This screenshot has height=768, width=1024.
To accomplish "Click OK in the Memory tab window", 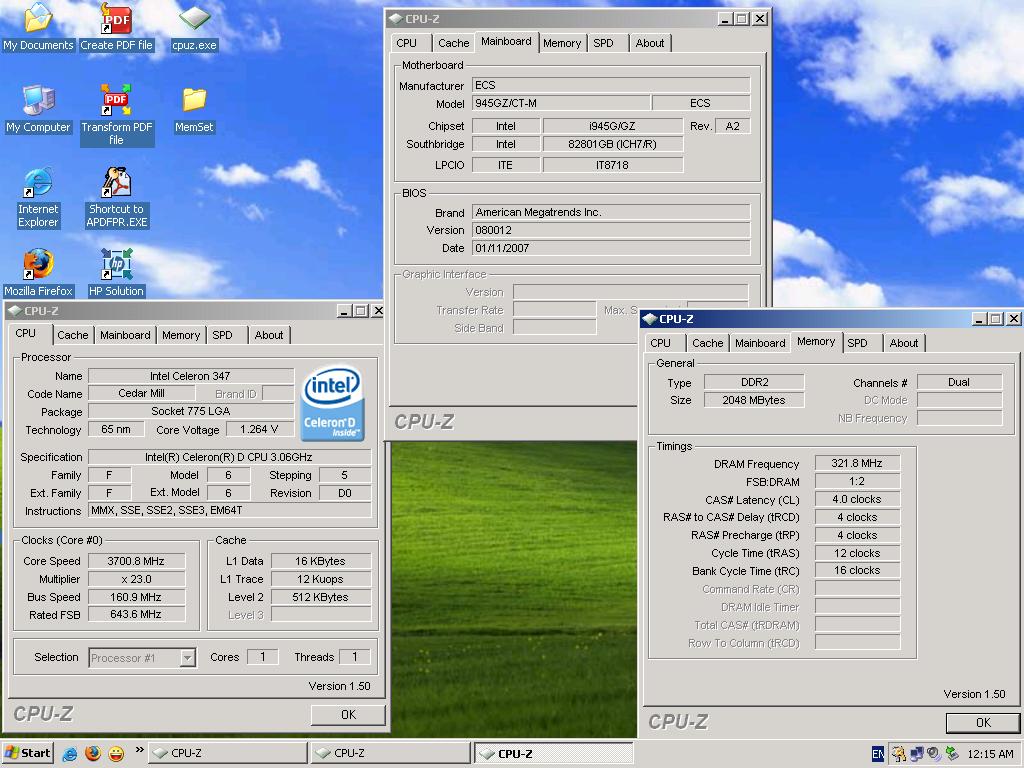I will click(x=983, y=722).
